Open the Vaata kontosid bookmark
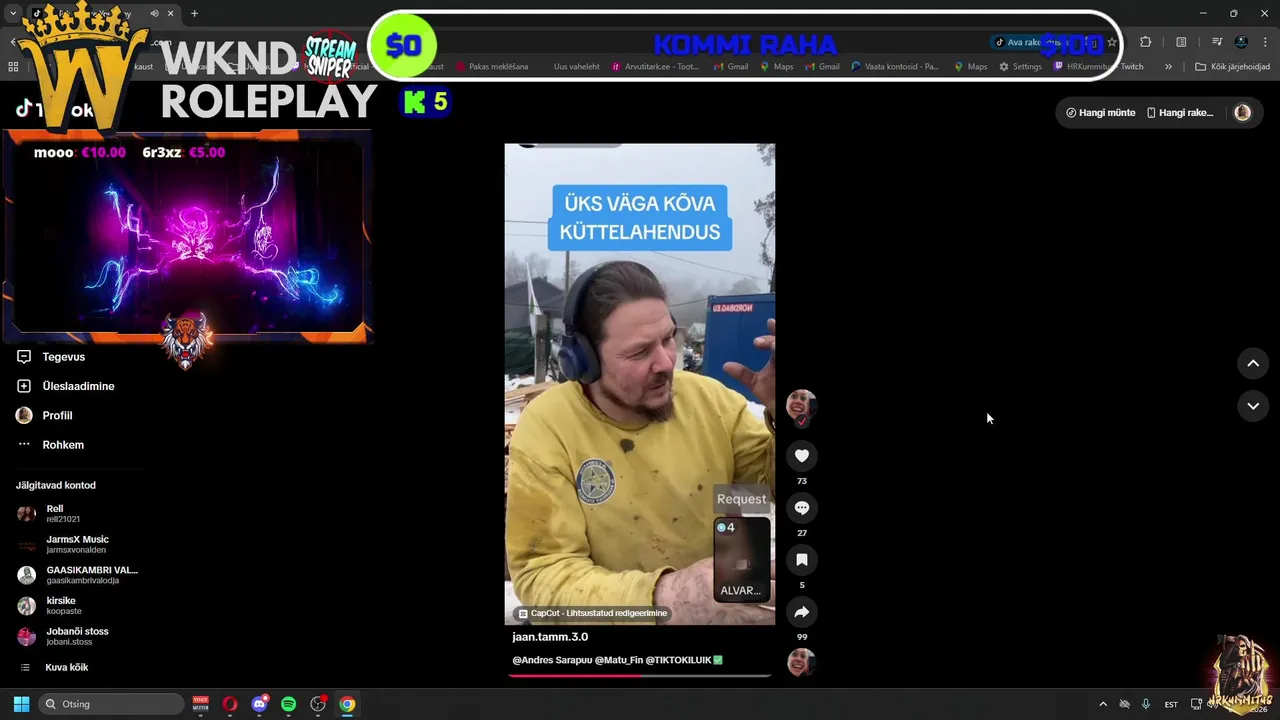Viewport: 1280px width, 720px height. [x=895, y=67]
